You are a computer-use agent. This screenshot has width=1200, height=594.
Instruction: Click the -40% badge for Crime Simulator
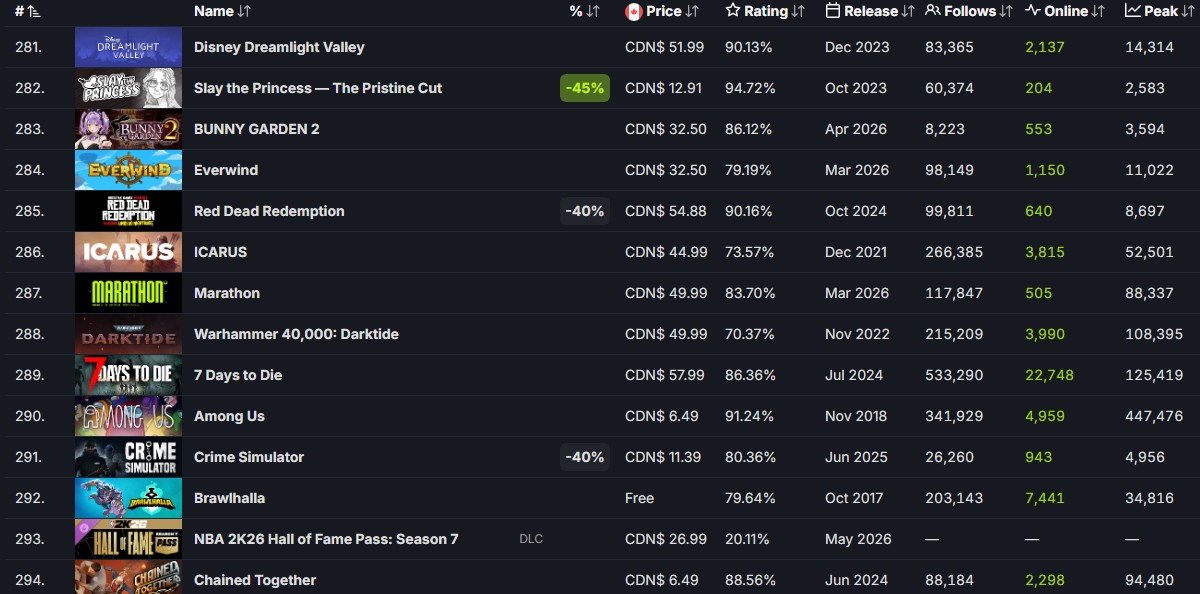585,457
